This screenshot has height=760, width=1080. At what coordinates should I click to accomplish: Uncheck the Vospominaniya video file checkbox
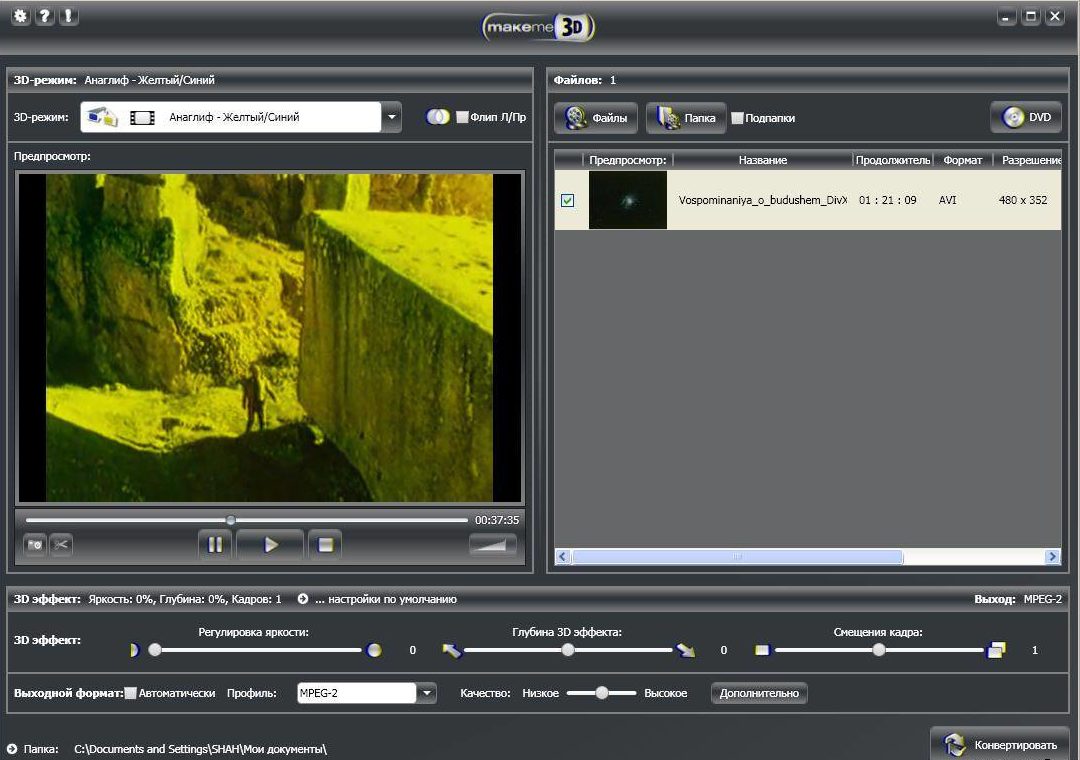pyautogui.click(x=567, y=200)
